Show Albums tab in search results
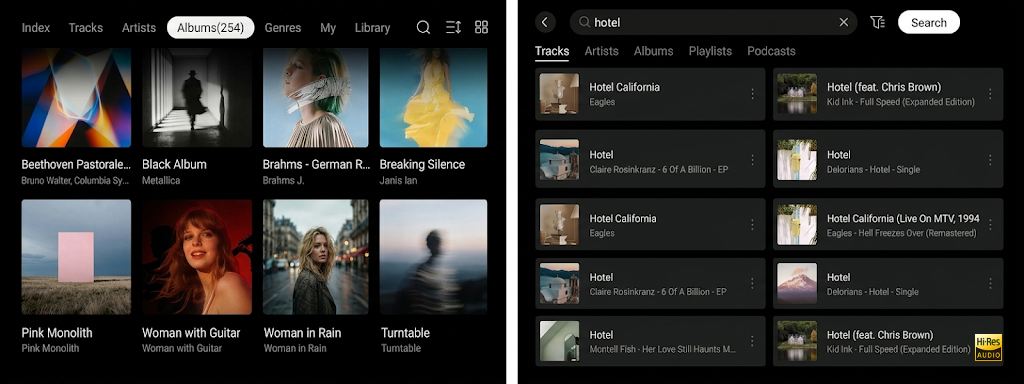 click(x=654, y=51)
